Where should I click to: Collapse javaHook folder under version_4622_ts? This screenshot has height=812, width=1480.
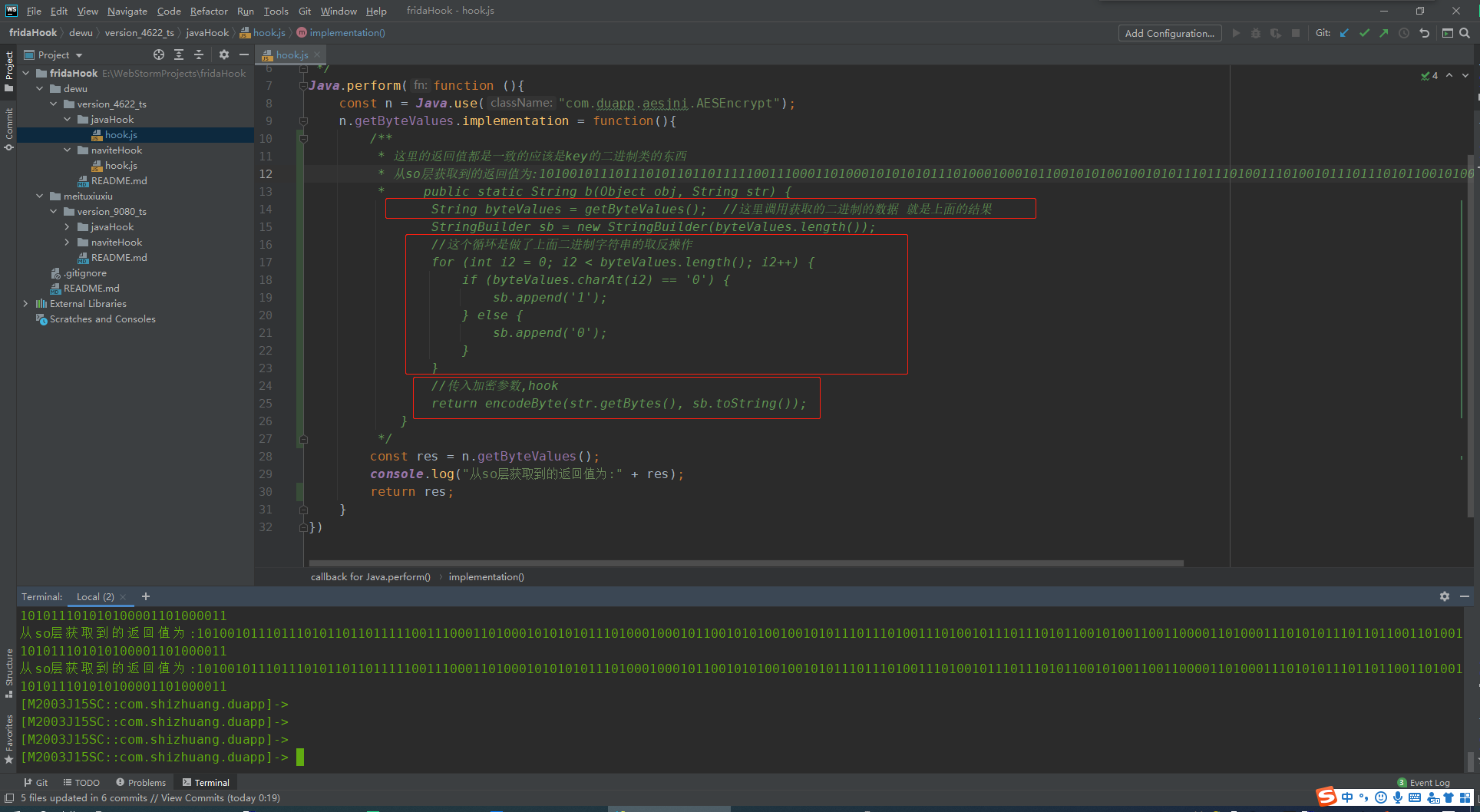(68, 119)
